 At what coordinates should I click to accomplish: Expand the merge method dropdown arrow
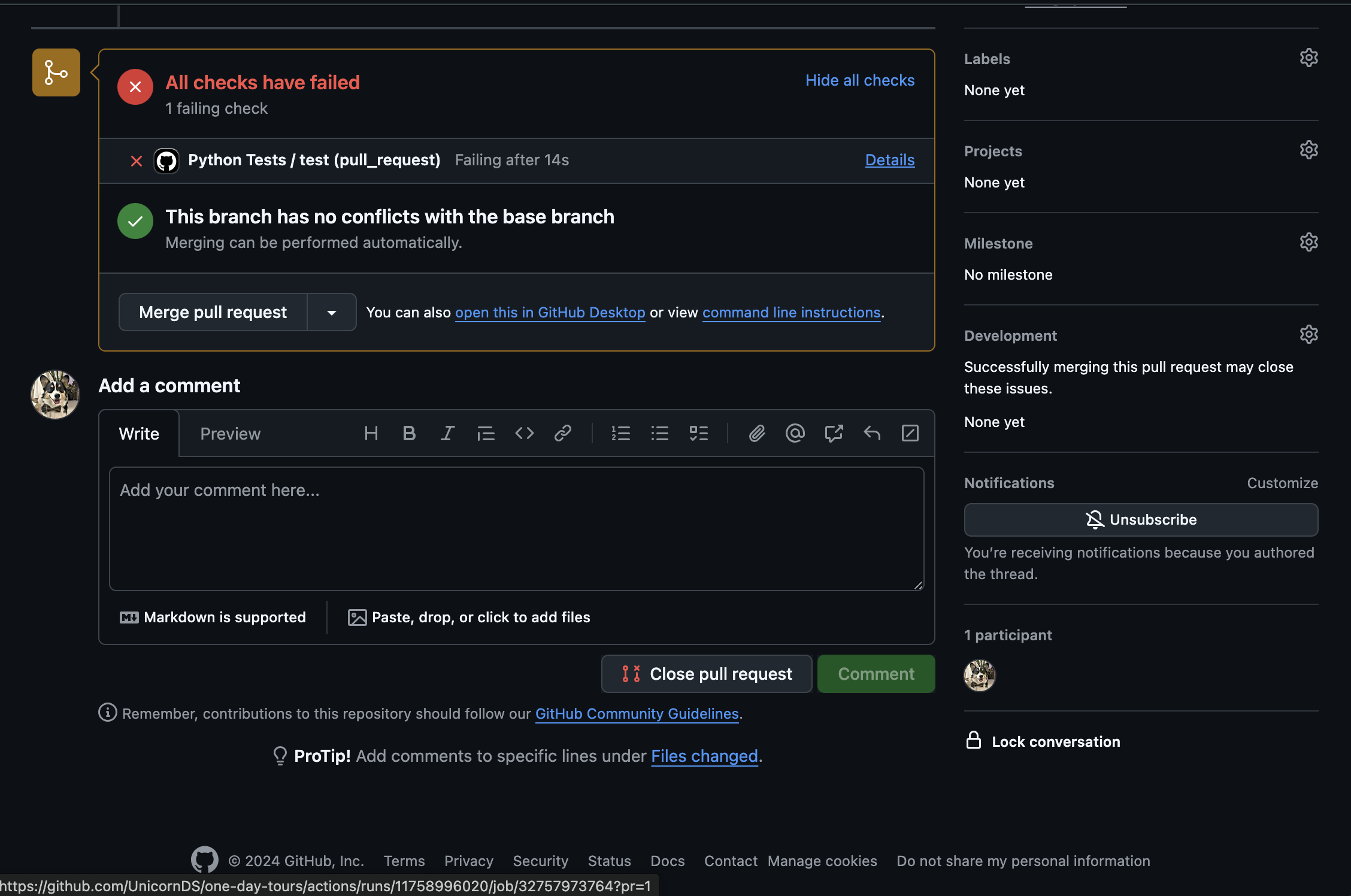pyautogui.click(x=332, y=312)
